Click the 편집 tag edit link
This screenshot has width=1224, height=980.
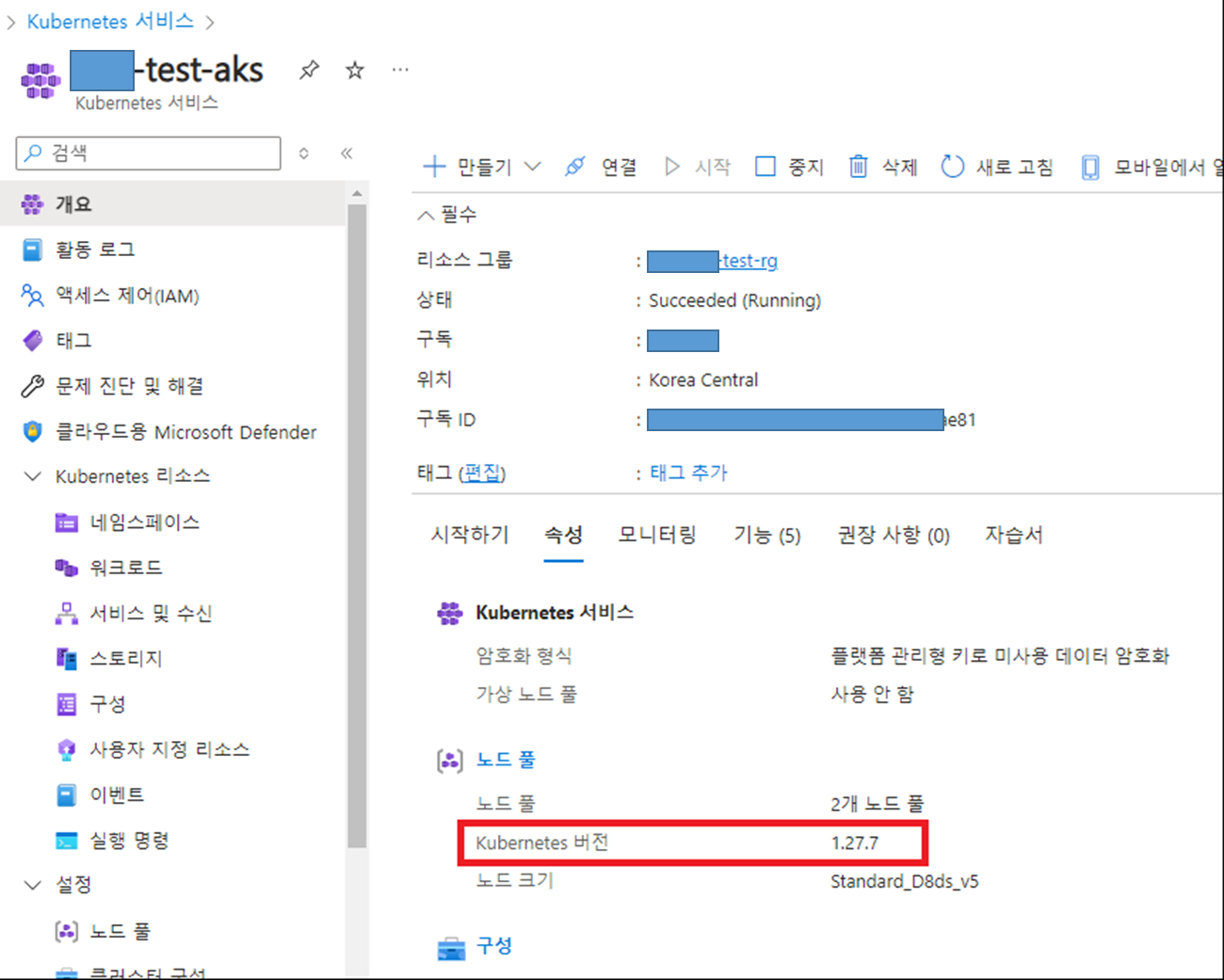click(484, 473)
